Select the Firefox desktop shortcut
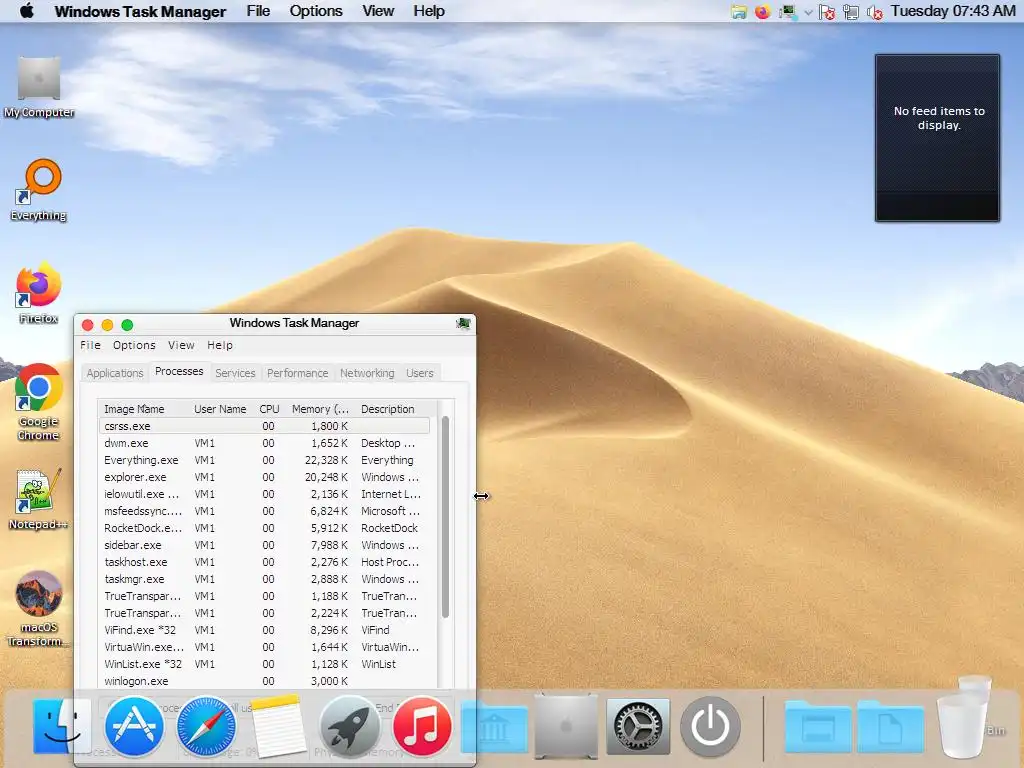1024x768 pixels. pos(39,293)
